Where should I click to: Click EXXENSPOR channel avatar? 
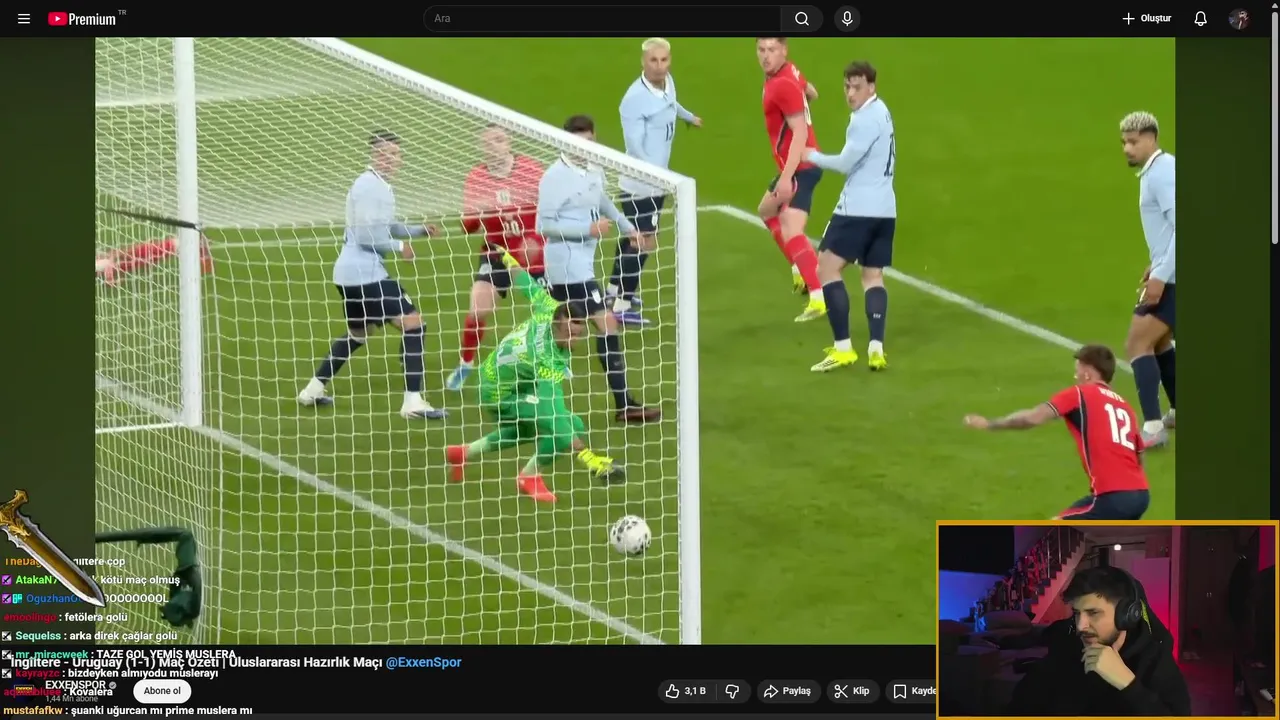[x=23, y=690]
